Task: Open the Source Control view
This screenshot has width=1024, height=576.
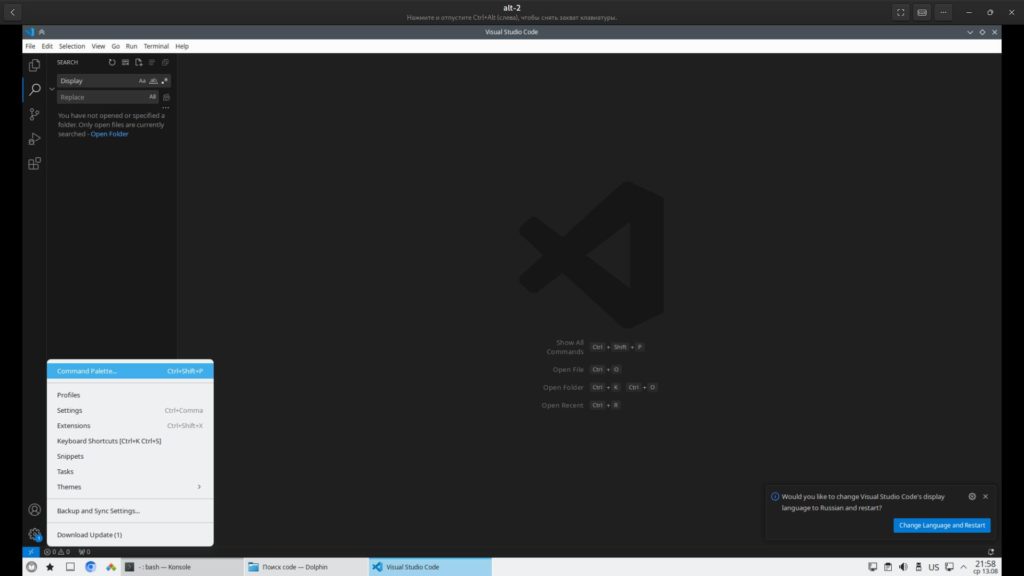Action: tap(34, 114)
